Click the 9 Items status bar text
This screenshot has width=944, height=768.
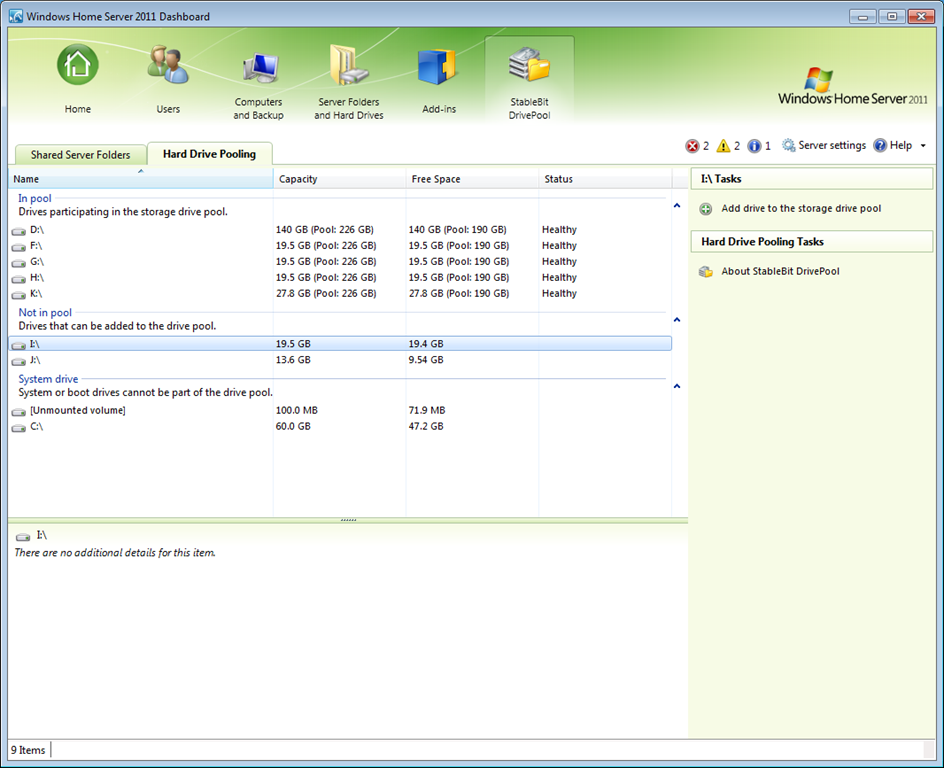(x=28, y=750)
